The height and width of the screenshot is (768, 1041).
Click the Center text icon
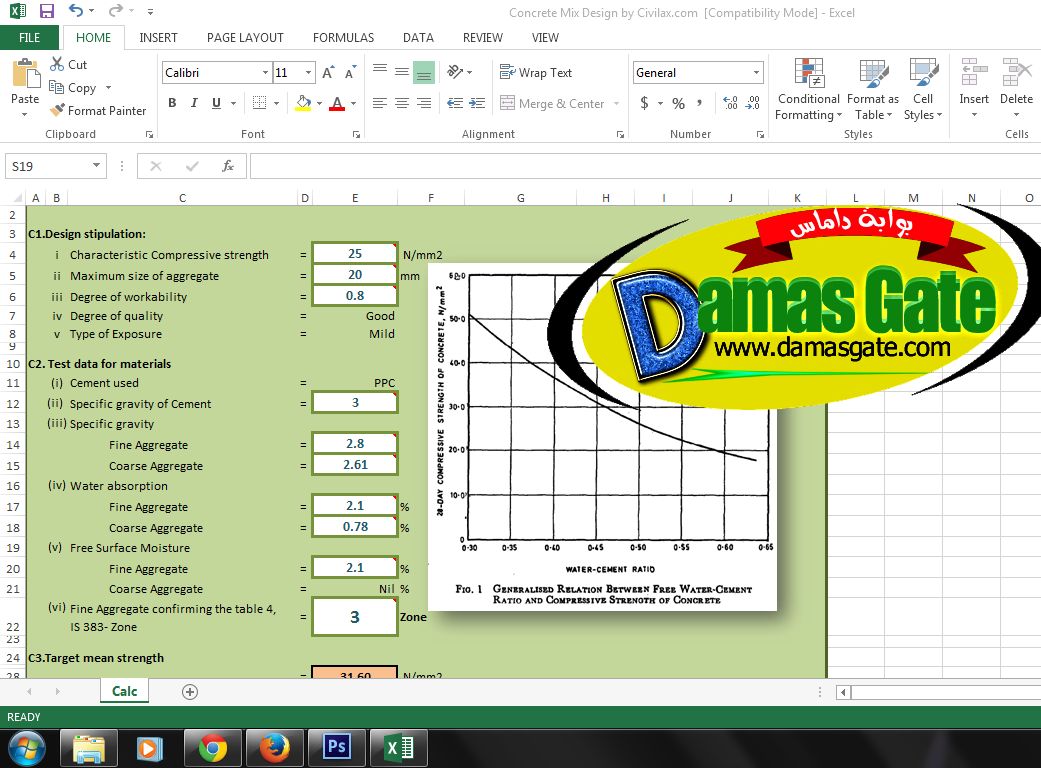402,103
